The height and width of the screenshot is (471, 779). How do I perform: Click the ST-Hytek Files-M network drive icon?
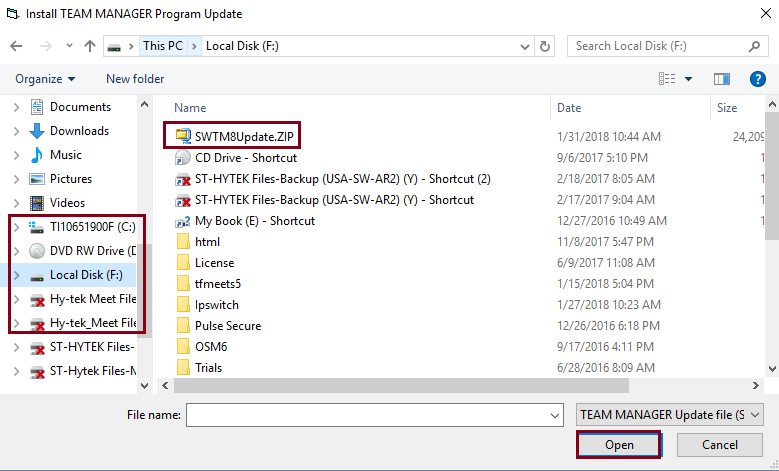click(x=37, y=371)
